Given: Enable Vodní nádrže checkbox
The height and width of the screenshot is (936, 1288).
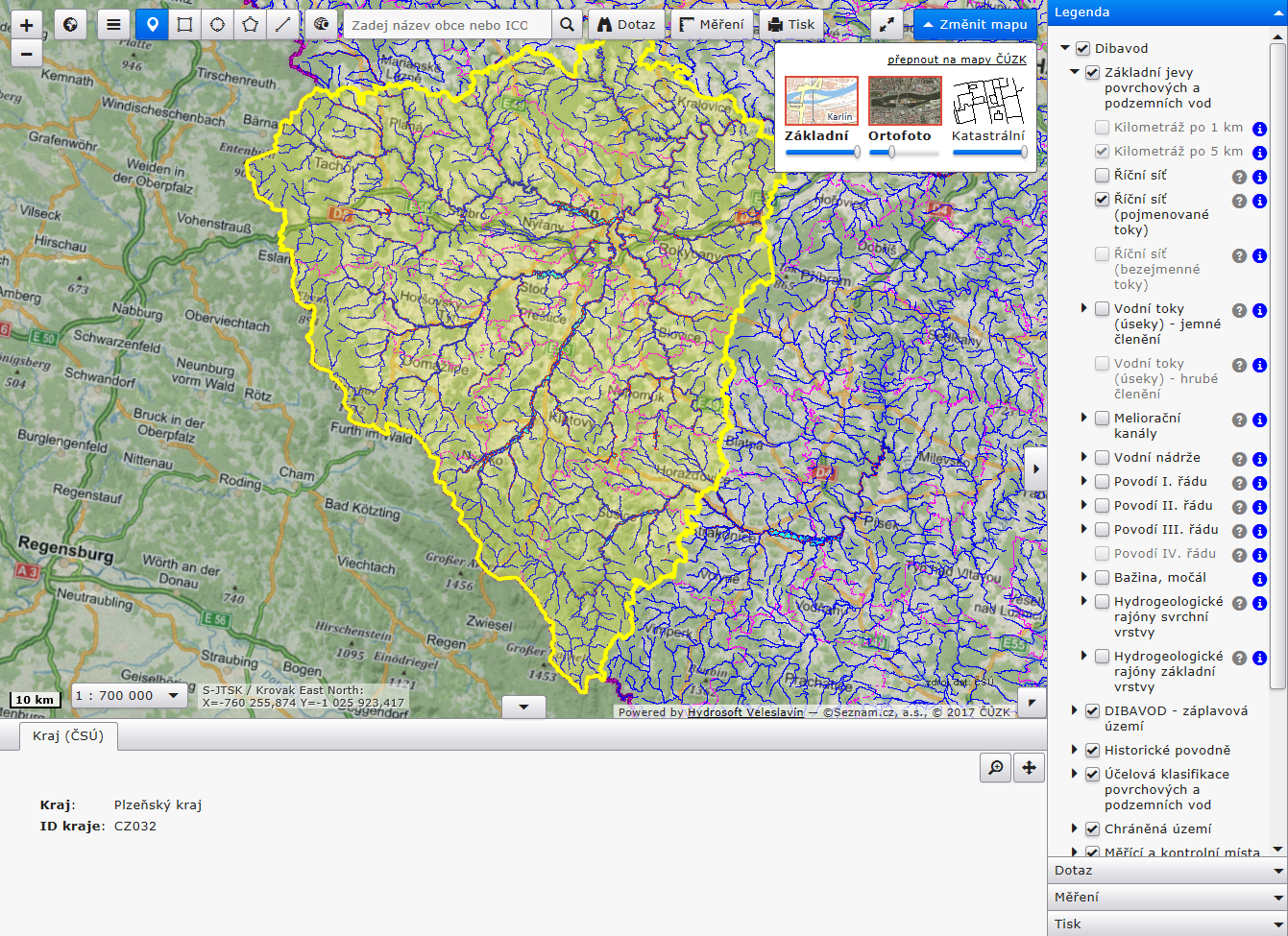Looking at the screenshot, I should [1102, 457].
